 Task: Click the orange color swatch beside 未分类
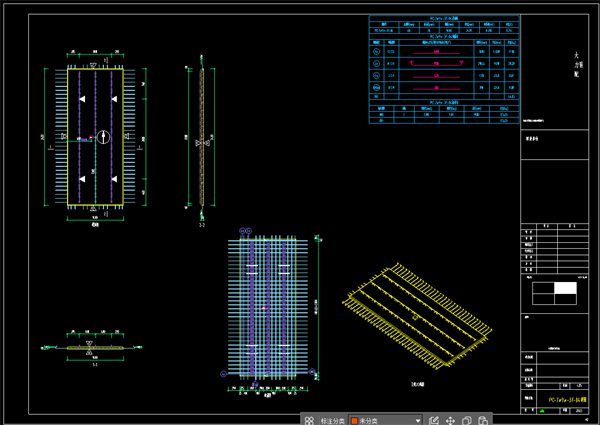point(354,421)
